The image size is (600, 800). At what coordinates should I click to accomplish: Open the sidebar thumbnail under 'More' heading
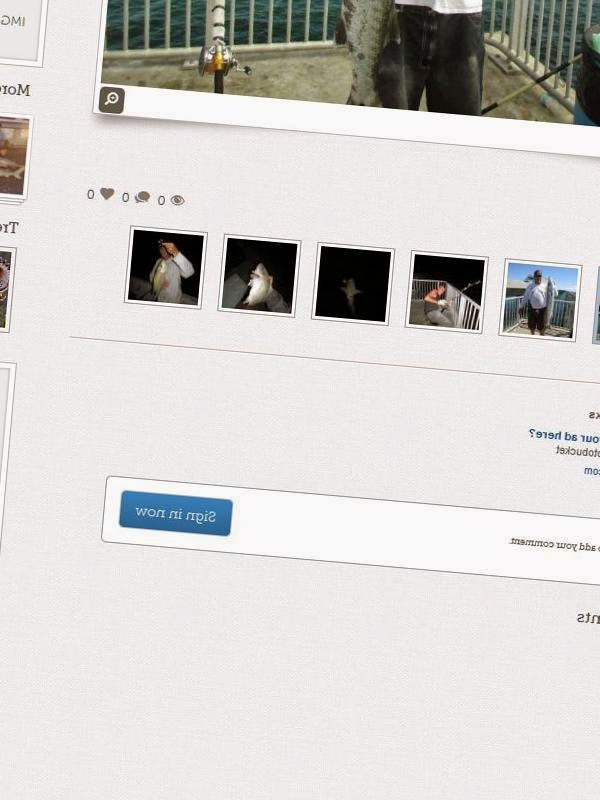pos(14,157)
